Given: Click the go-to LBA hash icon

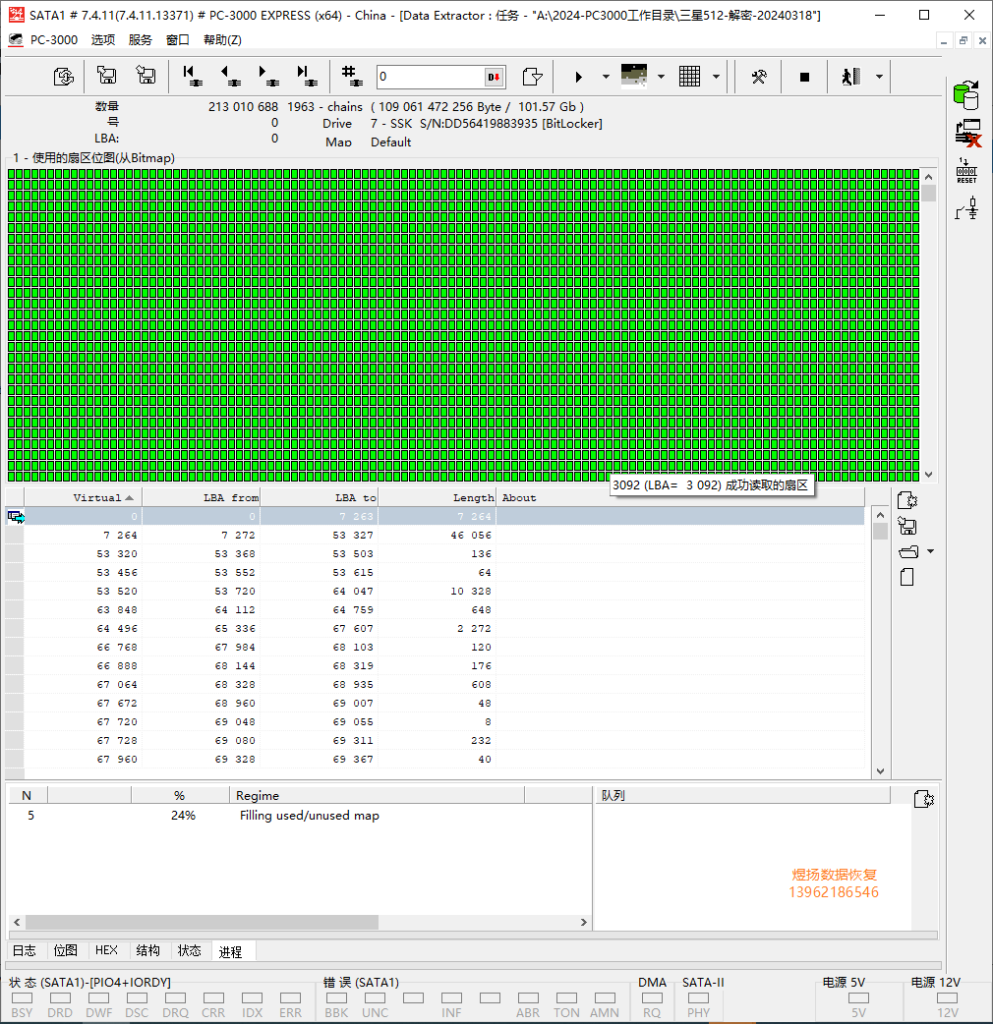Looking at the screenshot, I should point(350,76).
